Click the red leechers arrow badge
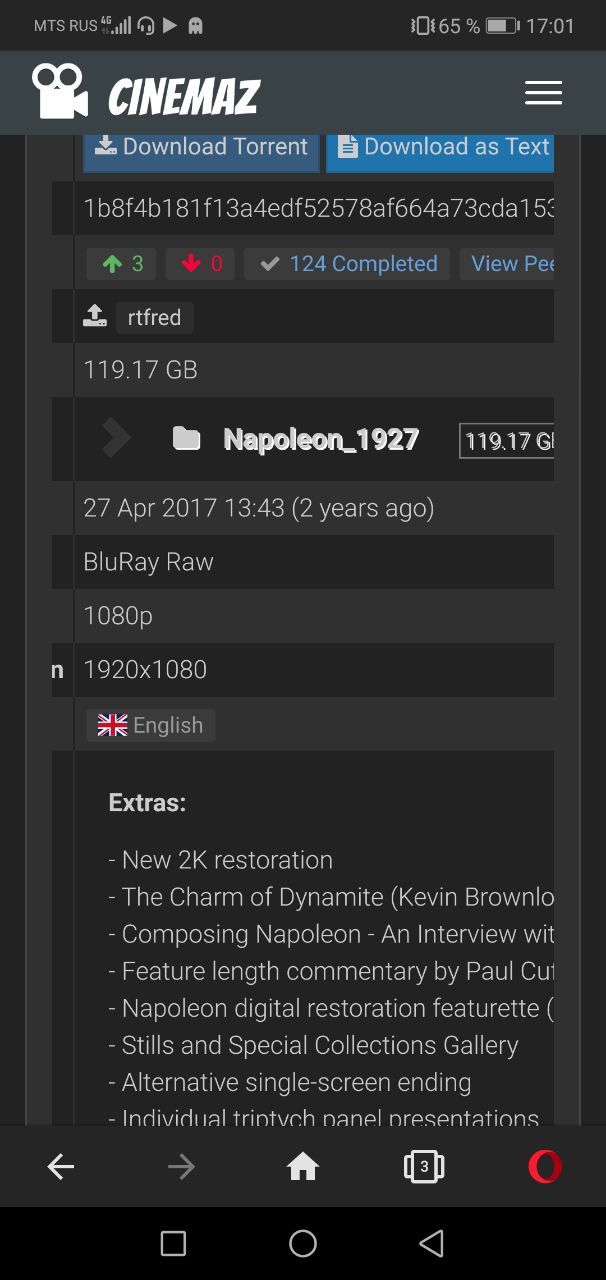 (201, 264)
